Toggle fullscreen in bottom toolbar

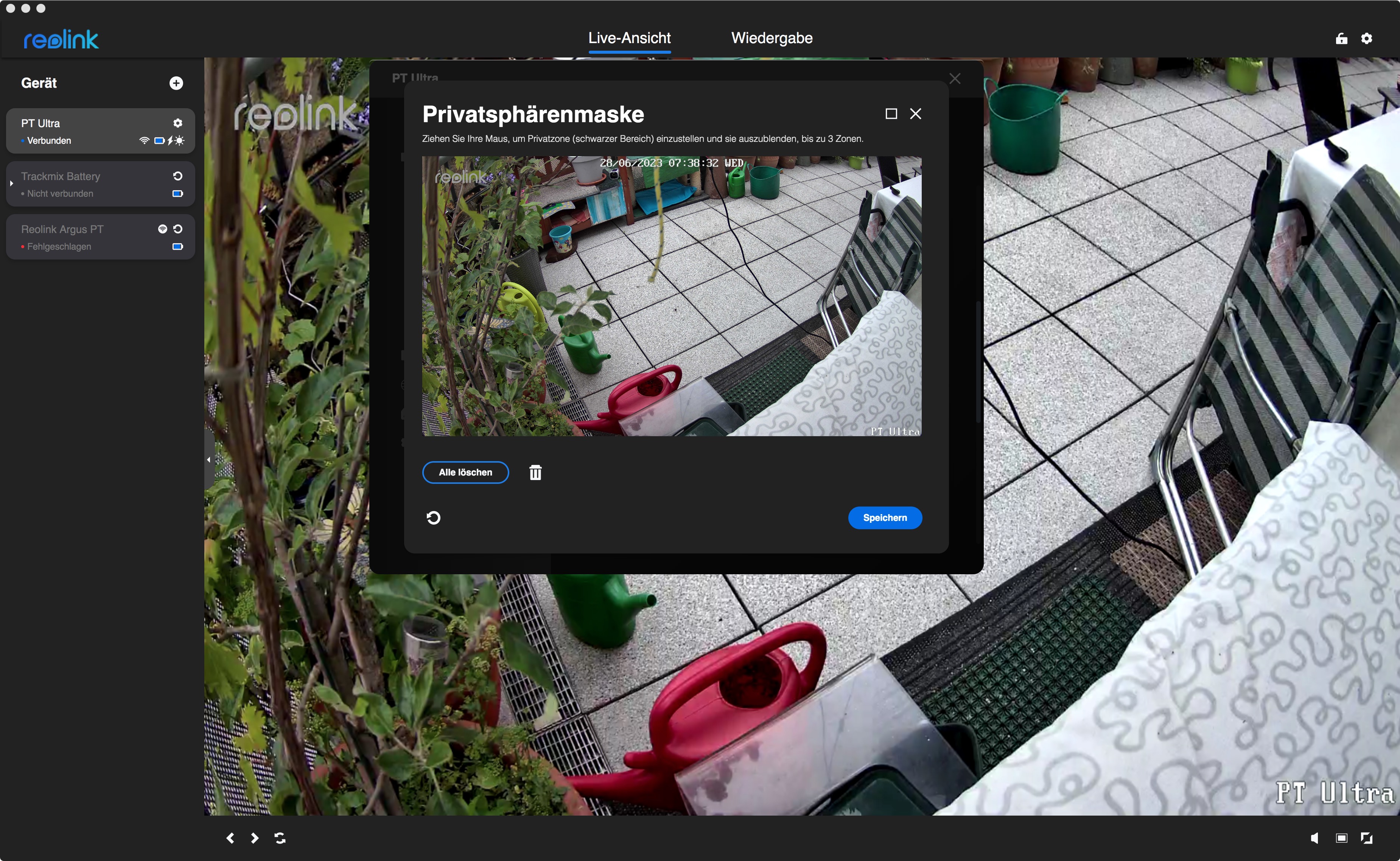1366,838
